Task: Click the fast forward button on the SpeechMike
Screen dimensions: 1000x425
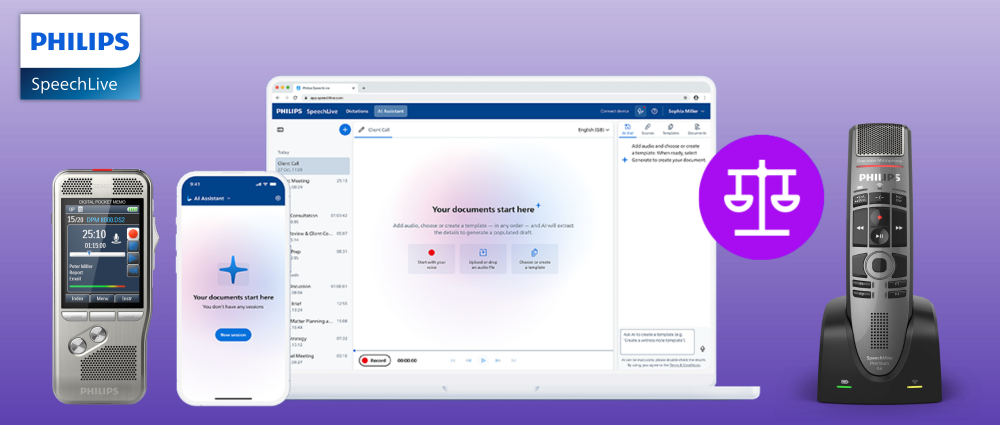Action: point(899,228)
